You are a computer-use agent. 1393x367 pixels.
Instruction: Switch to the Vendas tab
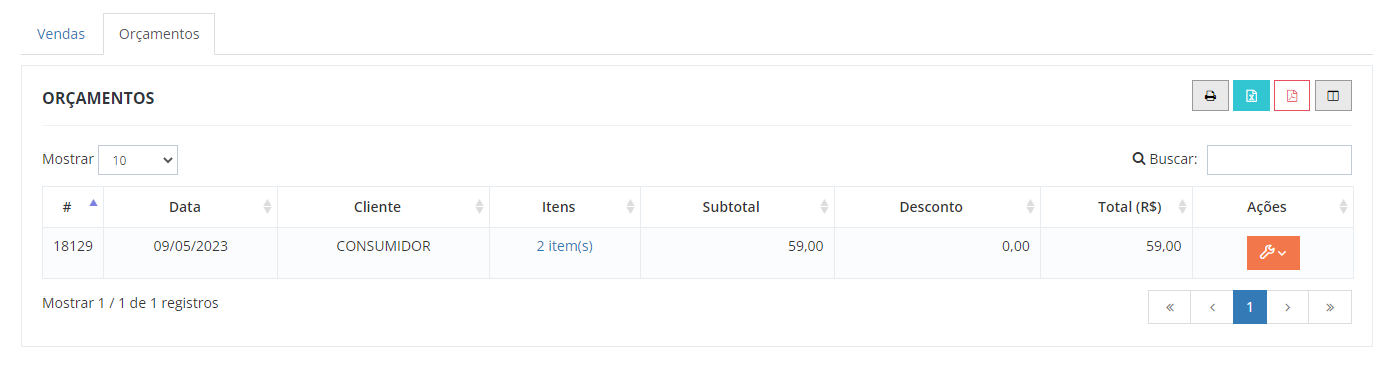[61, 34]
